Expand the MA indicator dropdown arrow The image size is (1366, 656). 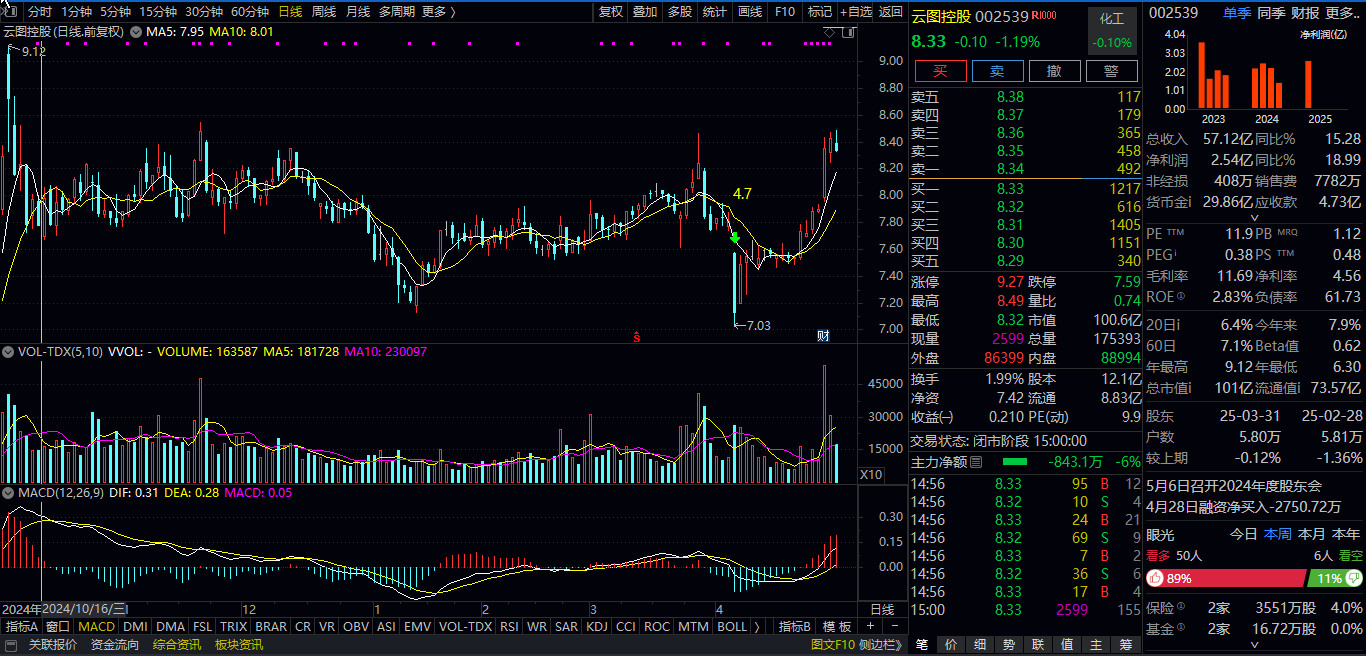click(x=137, y=31)
